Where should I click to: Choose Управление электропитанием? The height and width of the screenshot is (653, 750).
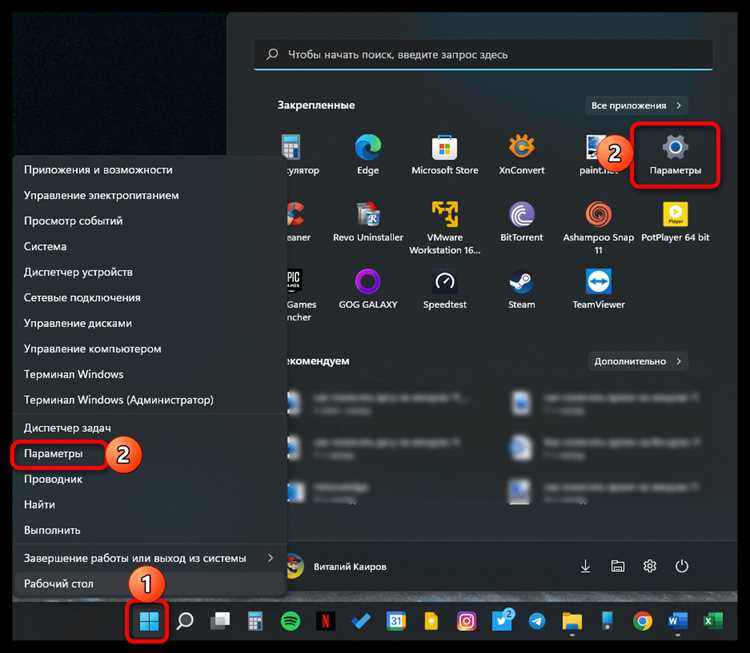[x=149, y=195]
